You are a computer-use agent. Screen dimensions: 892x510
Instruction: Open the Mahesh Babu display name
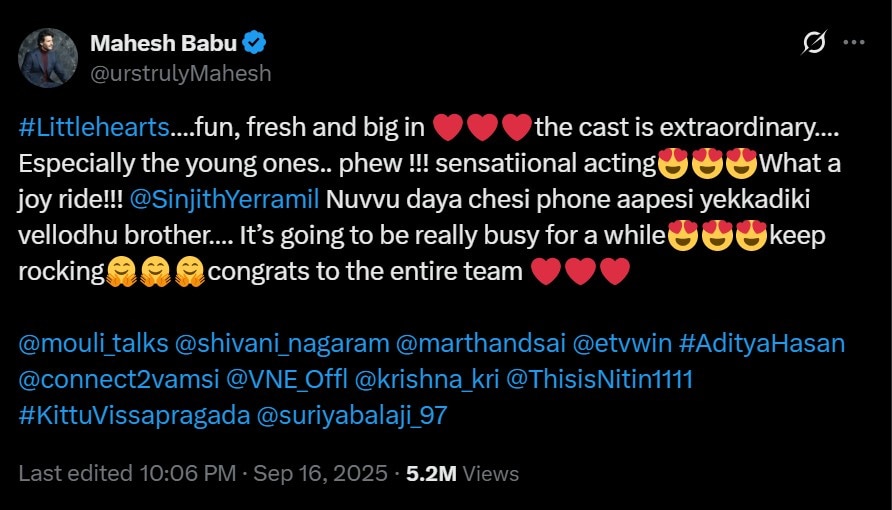[163, 43]
